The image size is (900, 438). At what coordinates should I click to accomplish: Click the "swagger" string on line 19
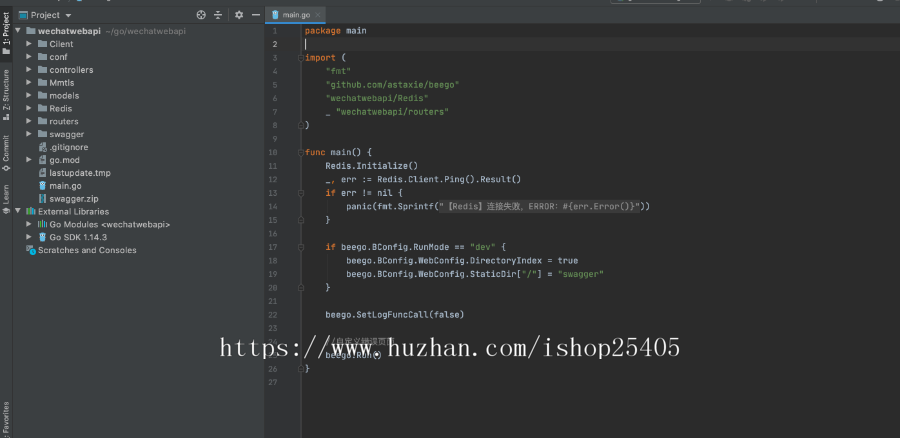(581, 274)
